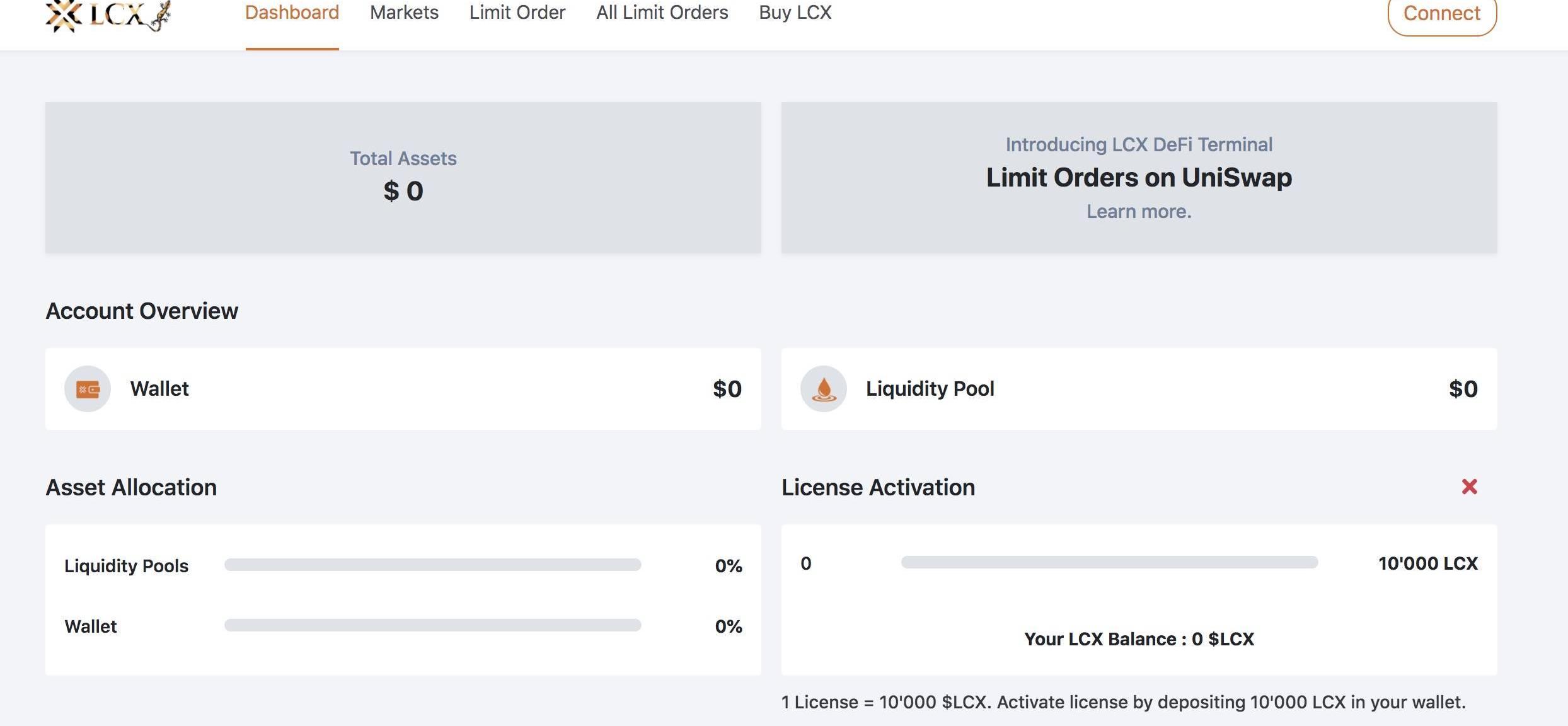Click the Total Assets panel

point(403,178)
